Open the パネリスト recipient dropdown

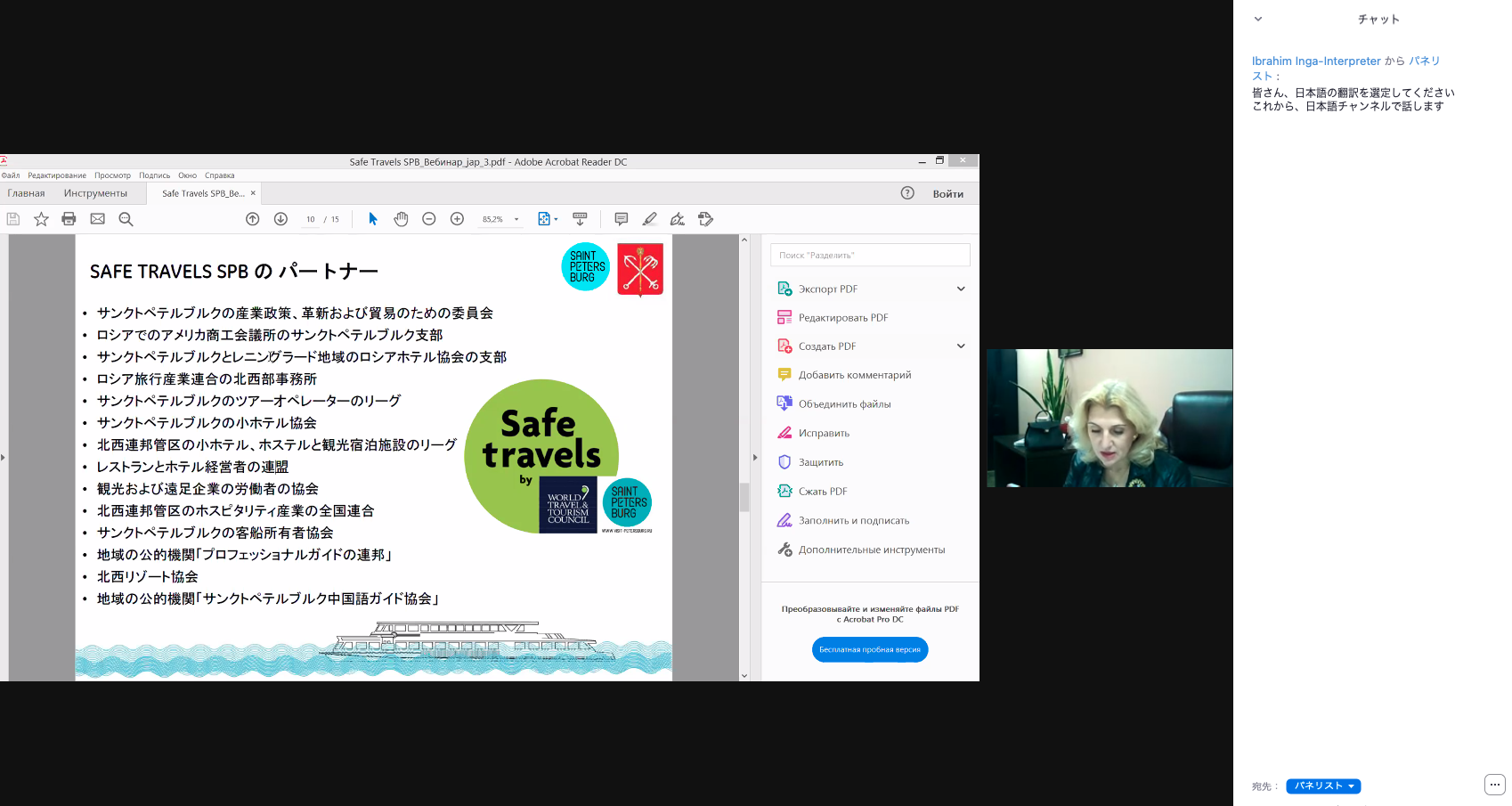point(1323,786)
